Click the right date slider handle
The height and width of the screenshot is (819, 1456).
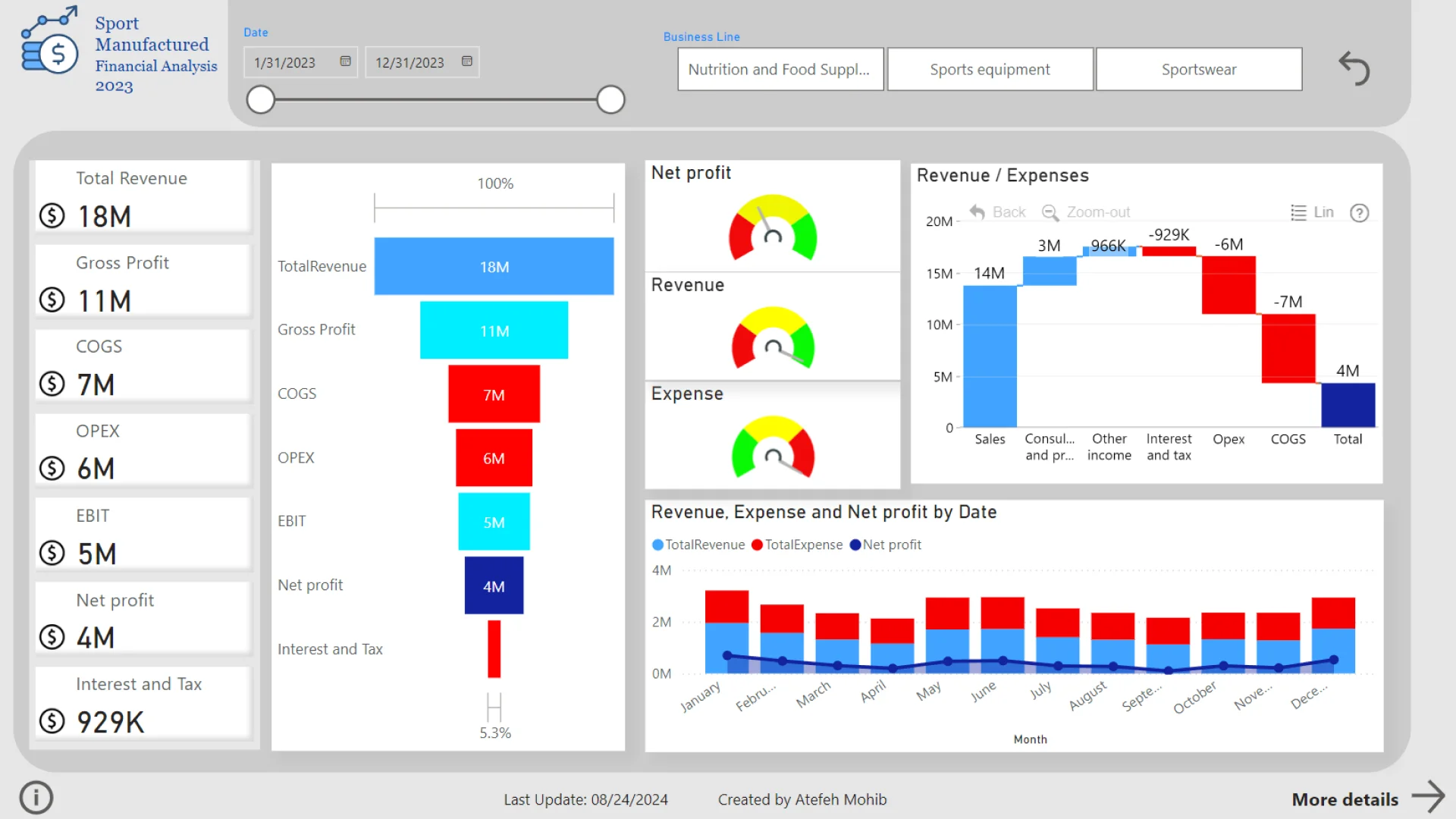tap(610, 99)
